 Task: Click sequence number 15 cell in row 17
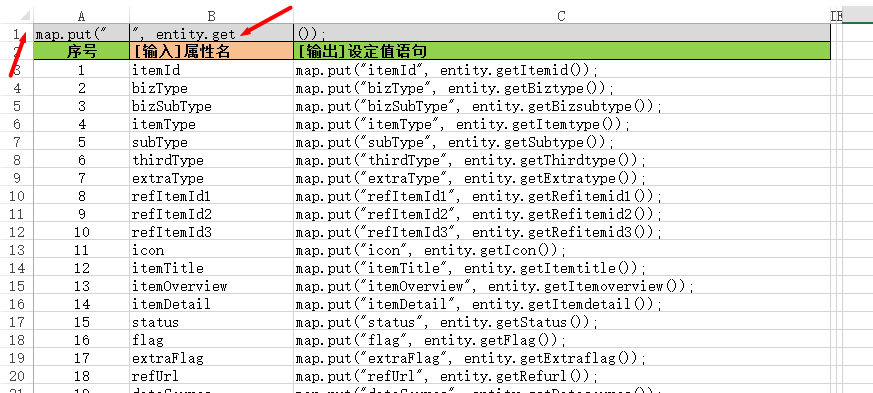pos(81,322)
